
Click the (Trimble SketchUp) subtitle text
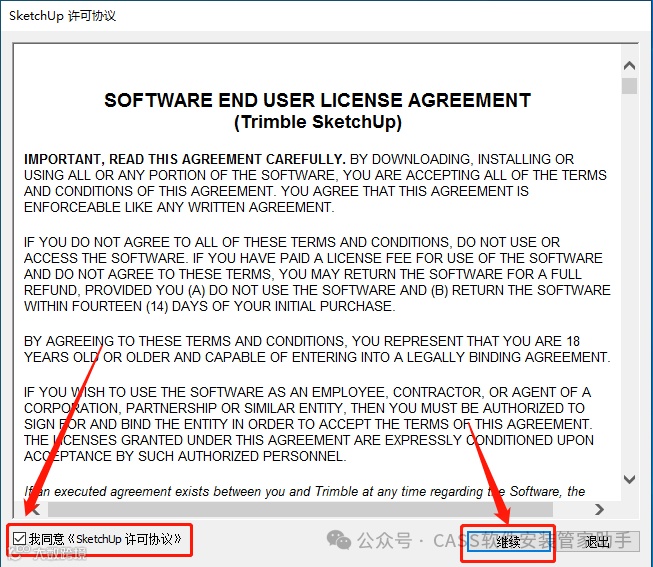(318, 122)
